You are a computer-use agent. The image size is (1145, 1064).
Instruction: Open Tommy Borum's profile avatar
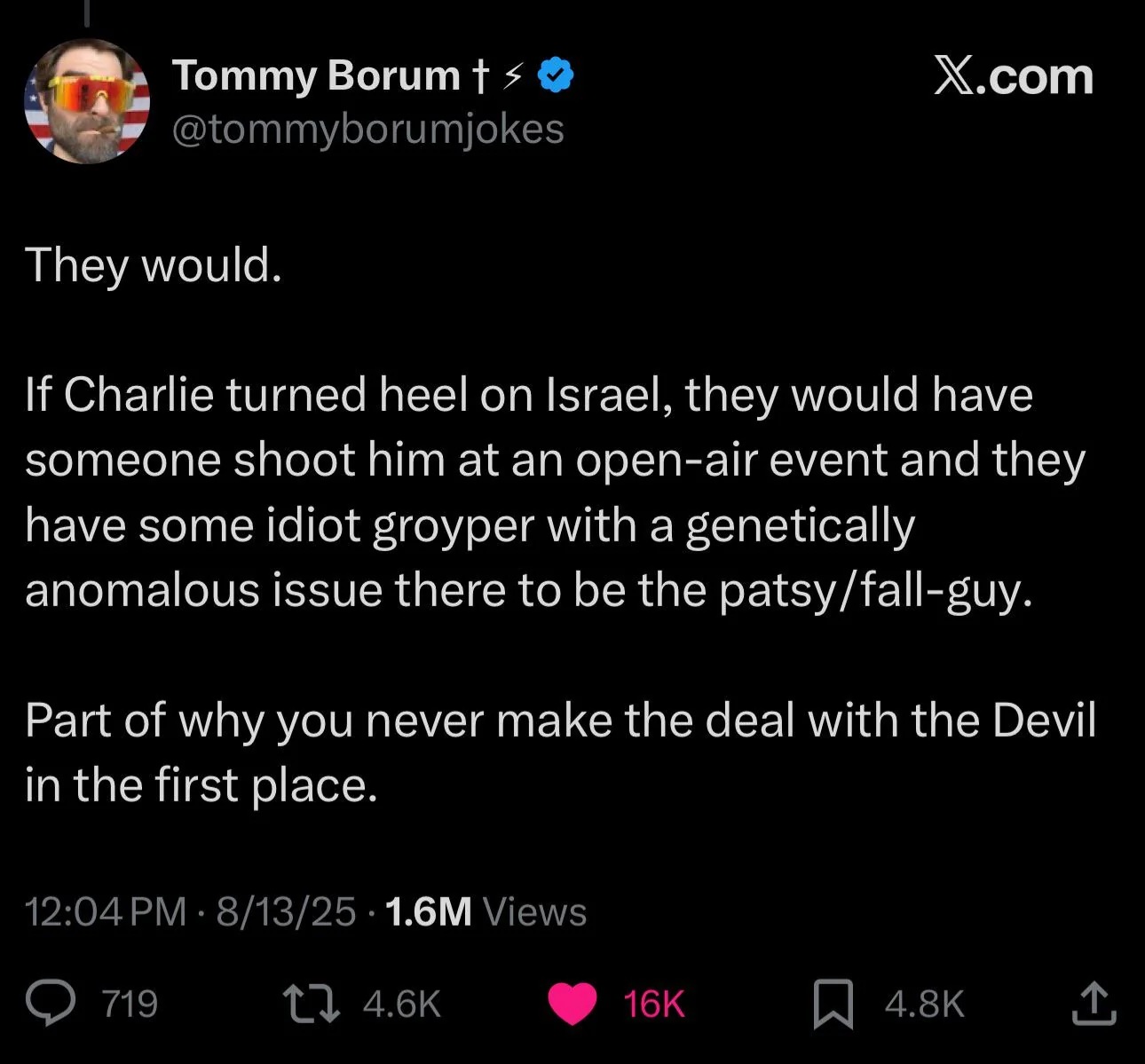(86, 101)
